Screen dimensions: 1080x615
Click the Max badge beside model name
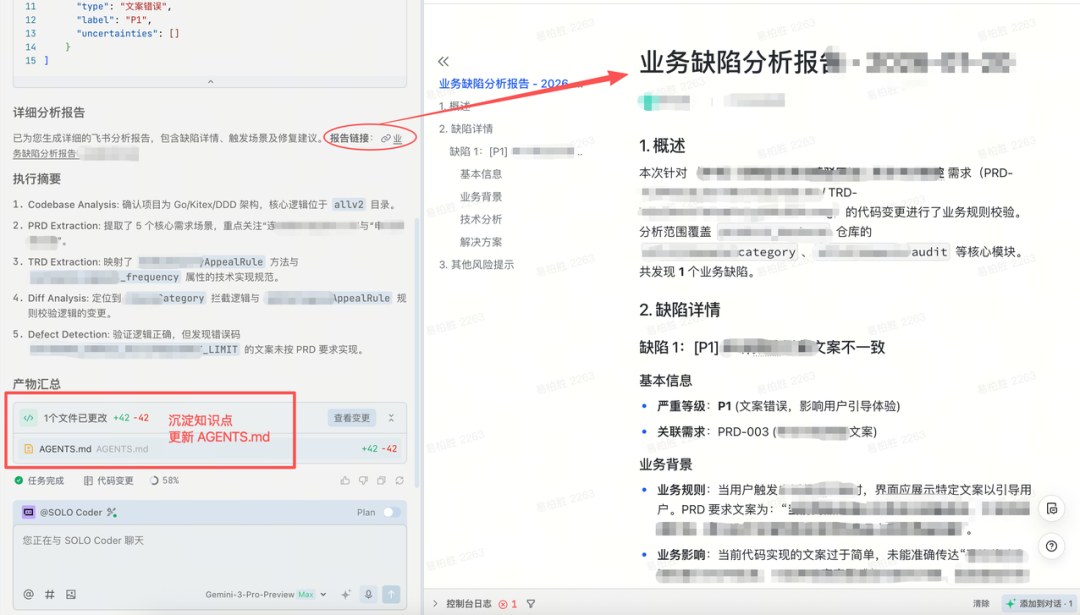click(306, 594)
